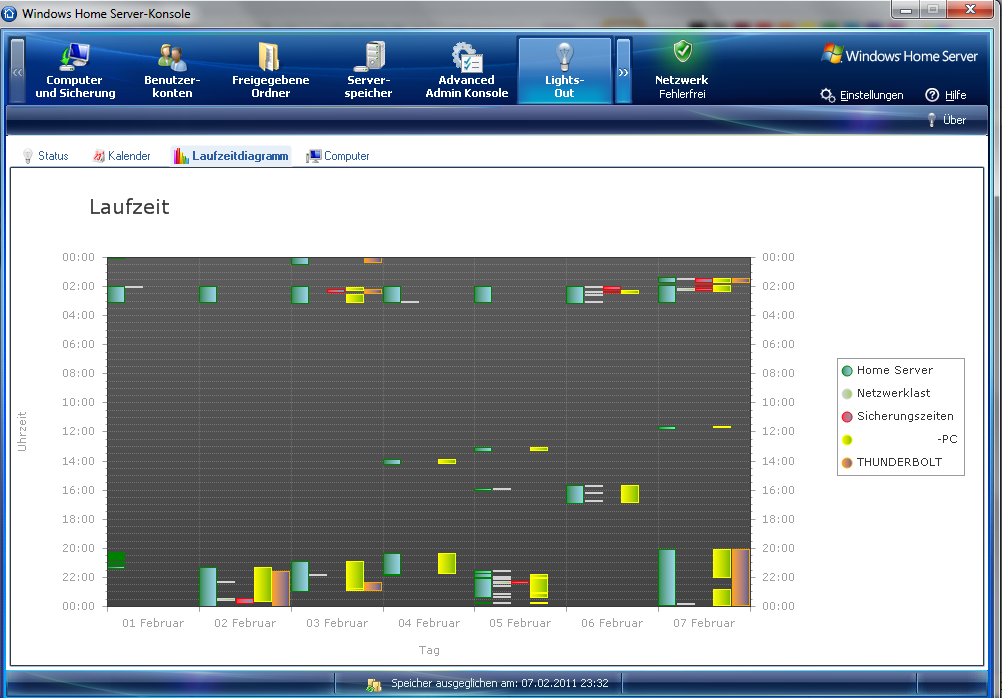
Task: Open Advanced Admin Konsole
Action: tap(466, 70)
